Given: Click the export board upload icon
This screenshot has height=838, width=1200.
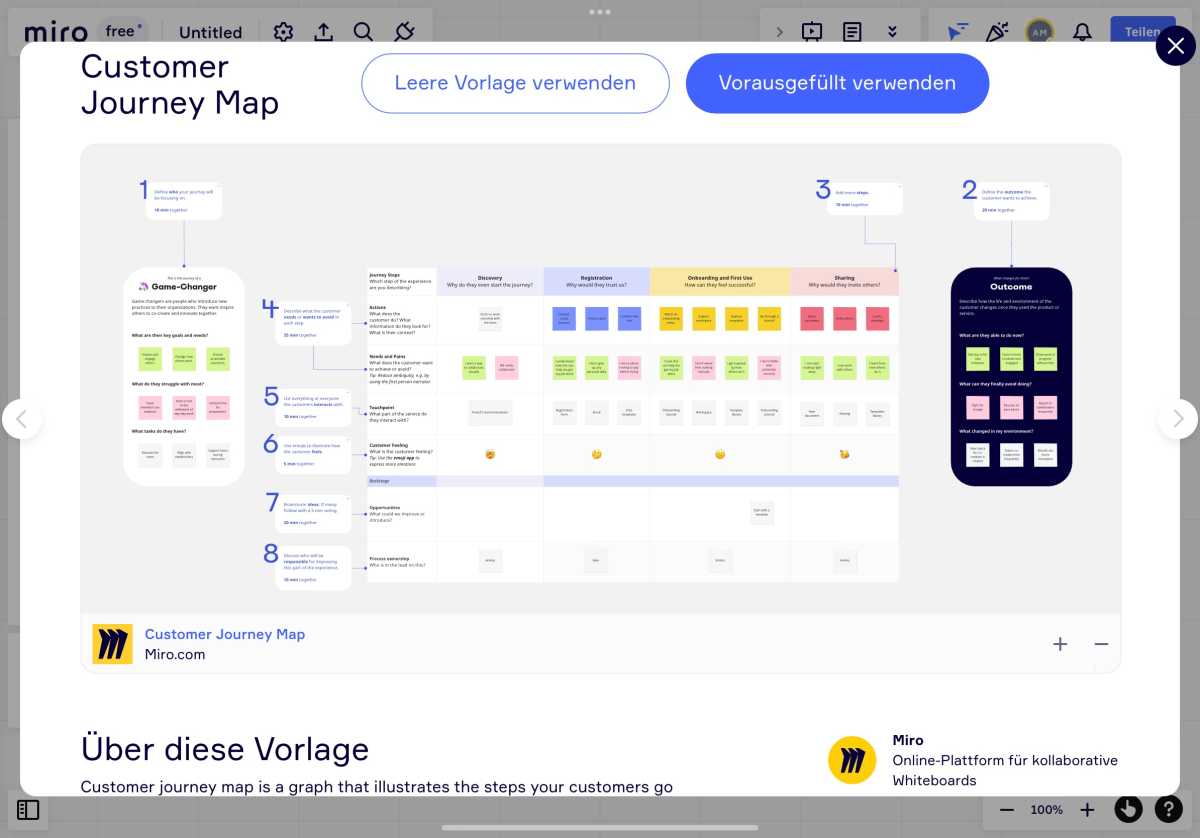Looking at the screenshot, I should [323, 32].
